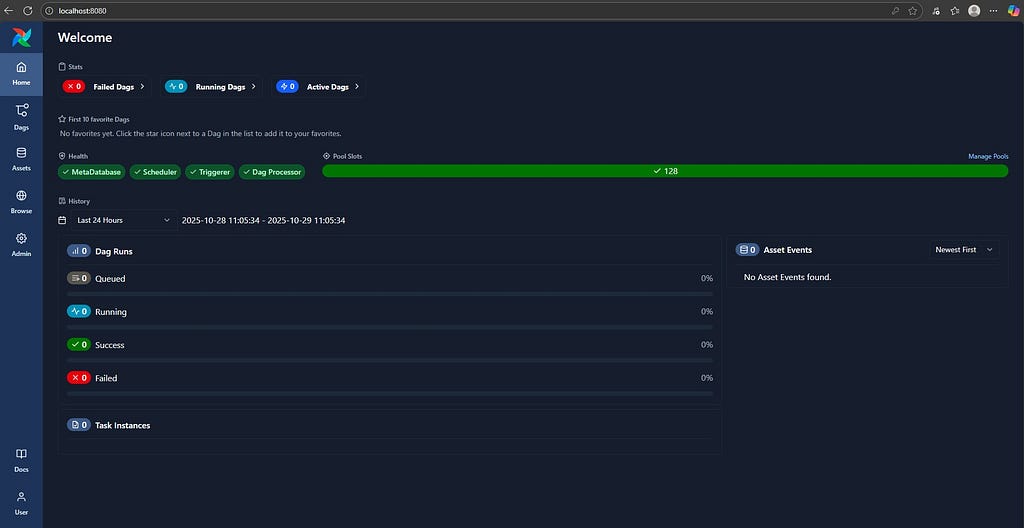The image size is (1024, 528).
Task: Open the Docs menu in sidebar
Action: pyautogui.click(x=21, y=460)
